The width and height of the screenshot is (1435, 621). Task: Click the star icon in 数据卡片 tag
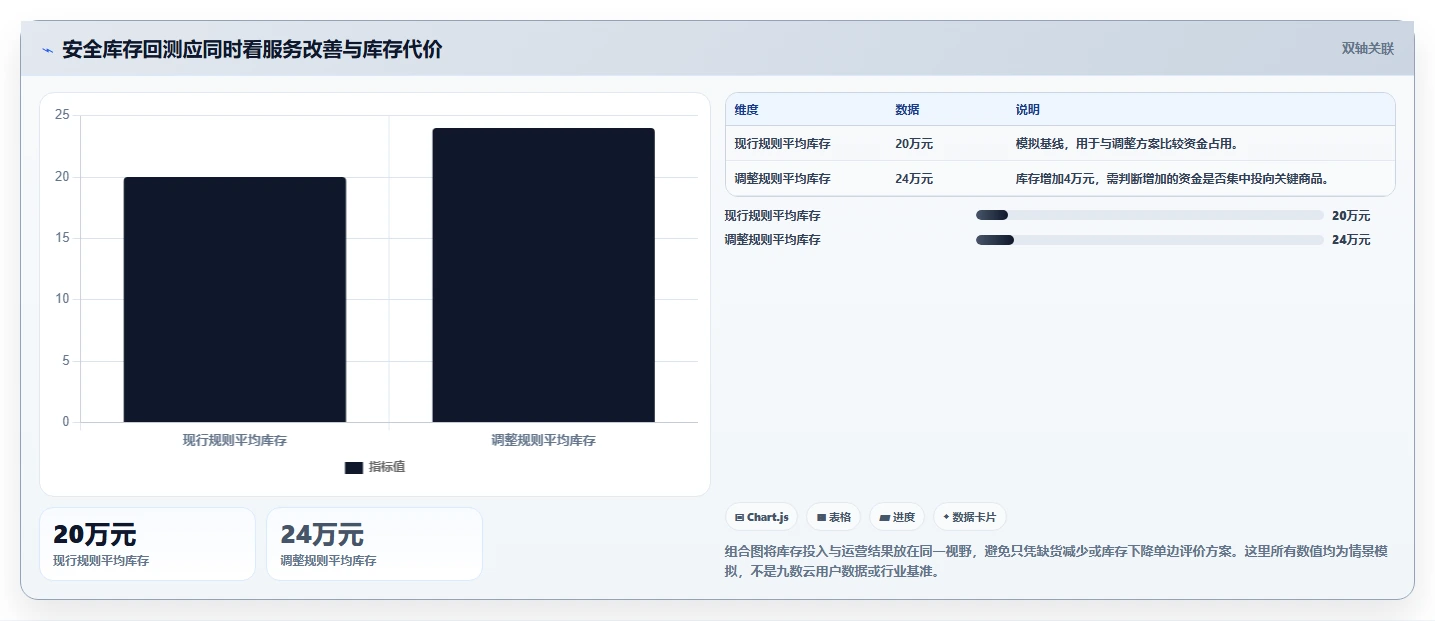[x=946, y=517]
